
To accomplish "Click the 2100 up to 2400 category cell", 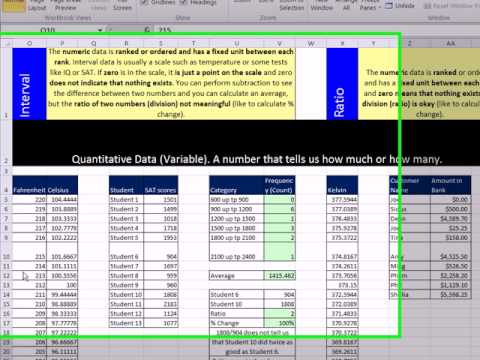I will (x=236, y=252).
